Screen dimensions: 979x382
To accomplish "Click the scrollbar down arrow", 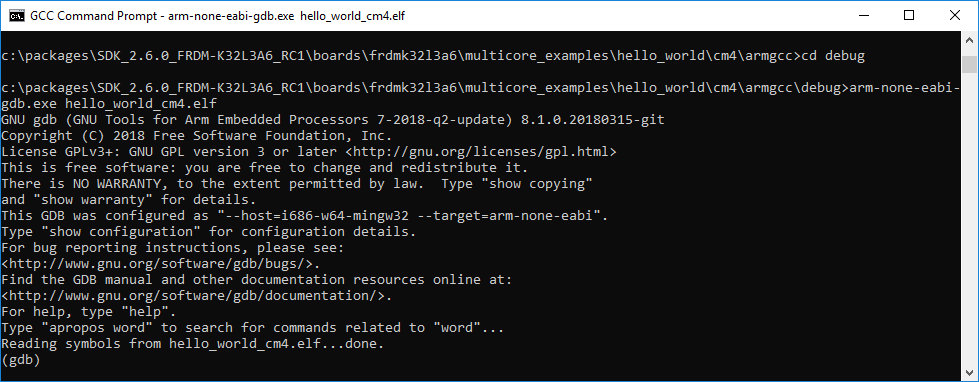I will pyautogui.click(x=968, y=371).
